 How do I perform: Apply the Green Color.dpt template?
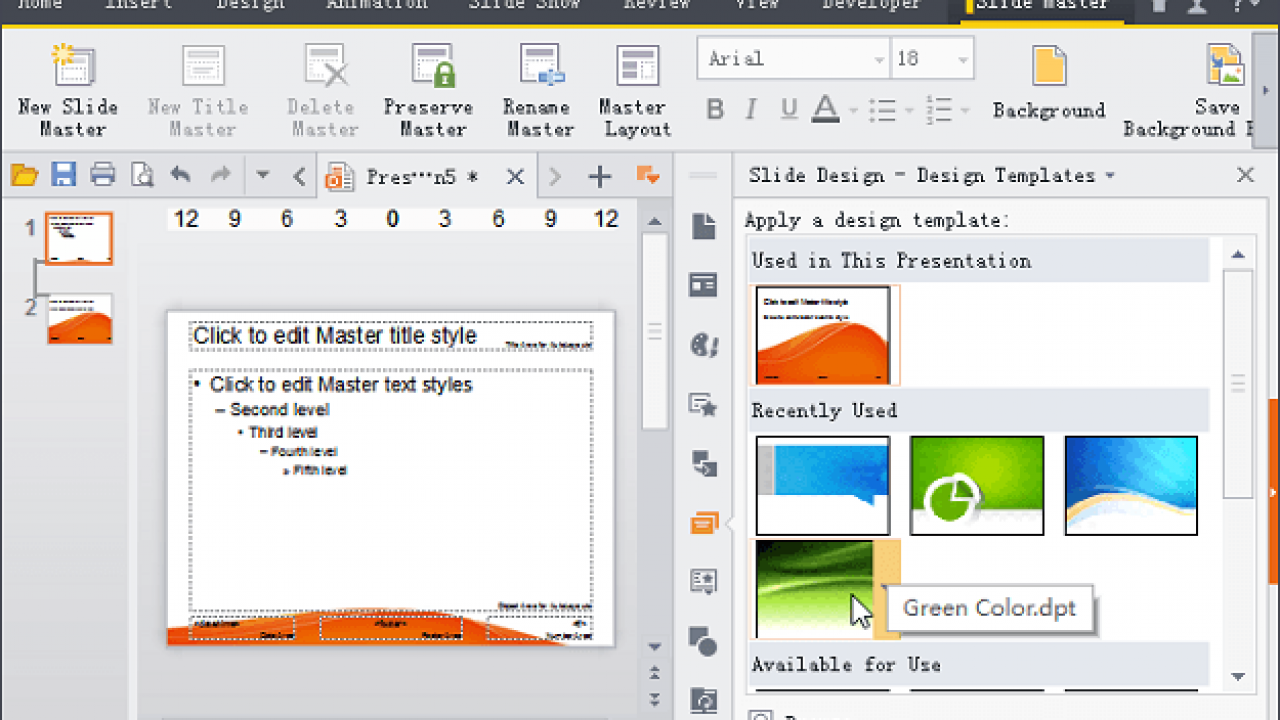814,589
